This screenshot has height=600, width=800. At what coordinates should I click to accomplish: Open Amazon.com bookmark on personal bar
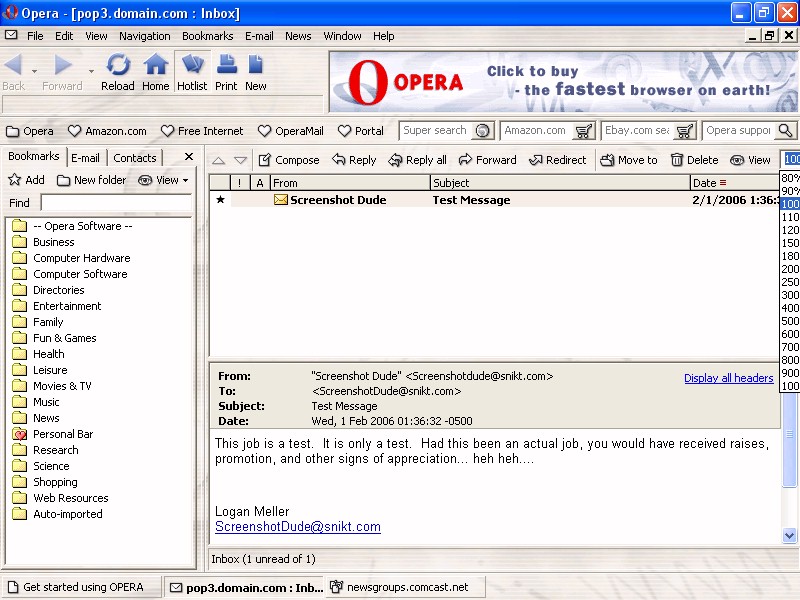pyautogui.click(x=107, y=131)
